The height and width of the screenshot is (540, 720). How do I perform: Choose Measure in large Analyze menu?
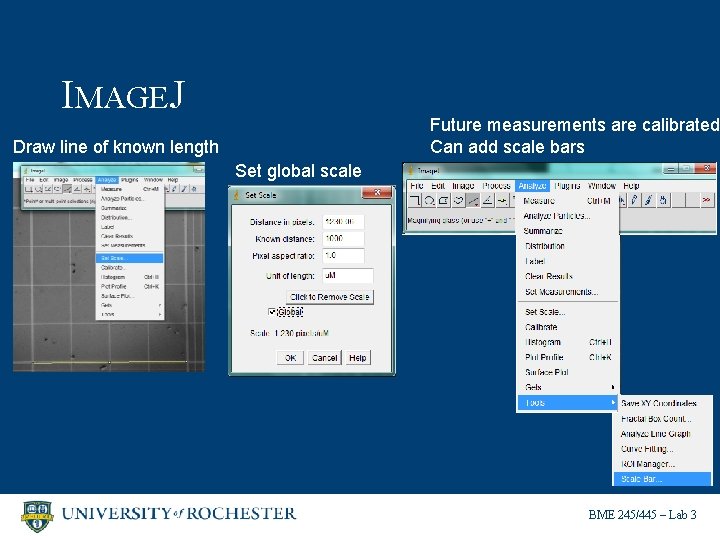[x=568, y=201]
